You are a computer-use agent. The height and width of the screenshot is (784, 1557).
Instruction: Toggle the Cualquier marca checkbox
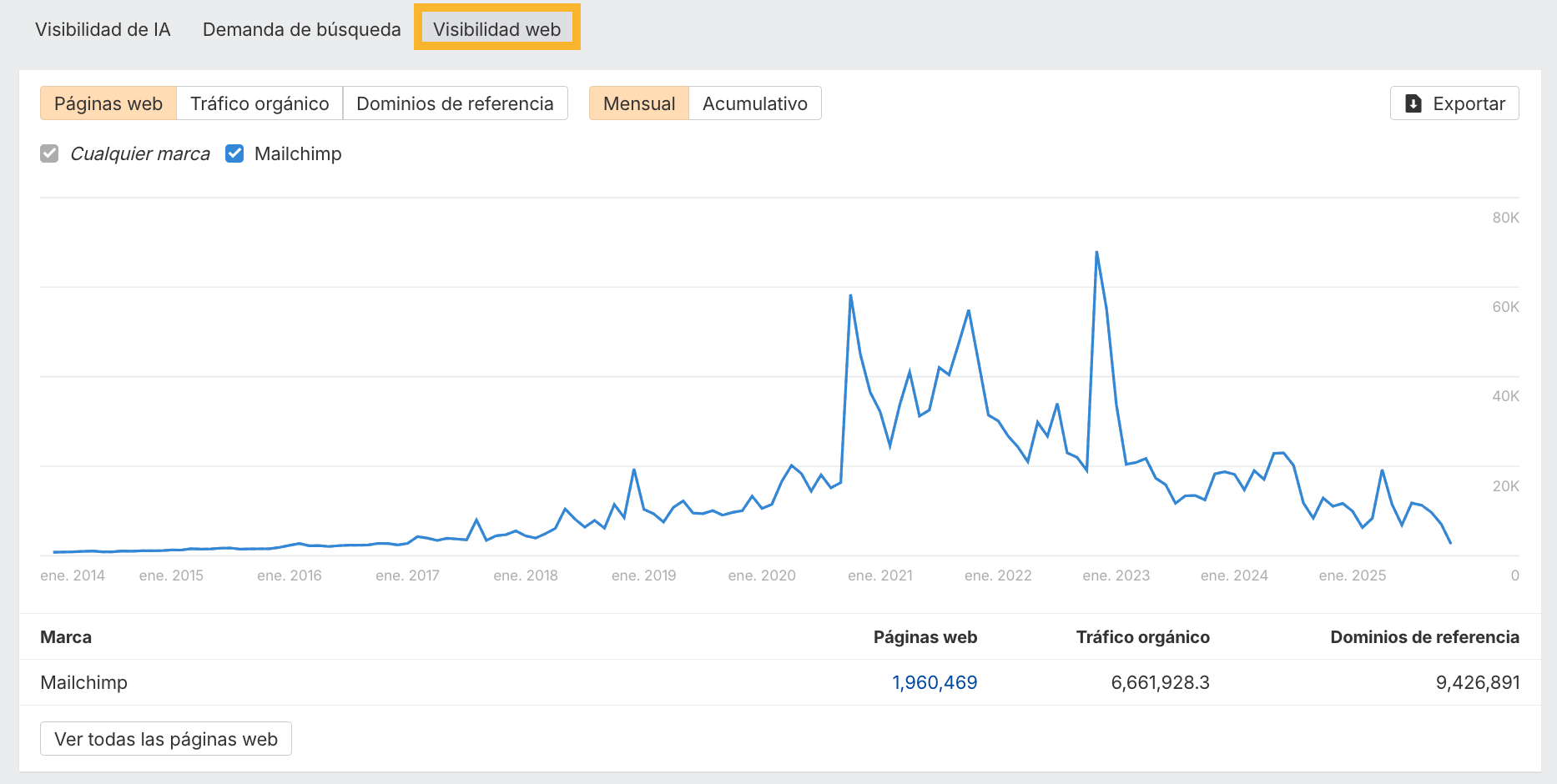50,153
